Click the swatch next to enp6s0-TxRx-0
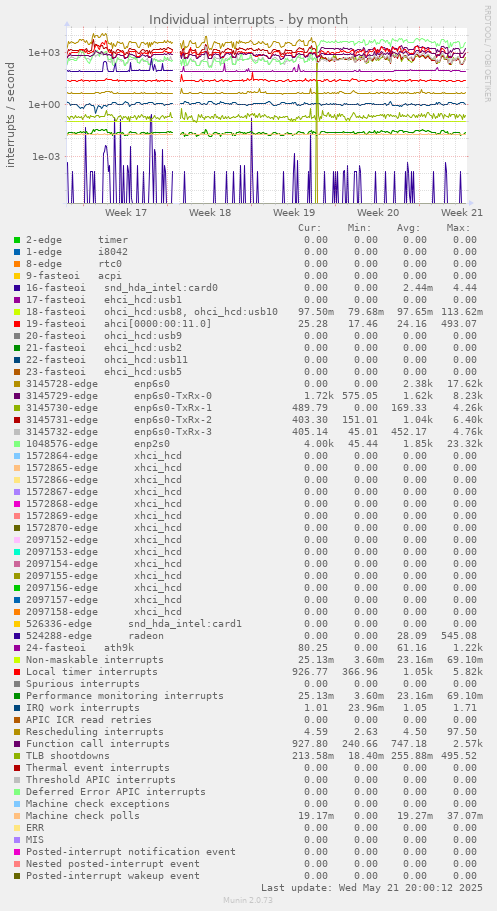This screenshot has height=911, width=497. click(x=17, y=396)
